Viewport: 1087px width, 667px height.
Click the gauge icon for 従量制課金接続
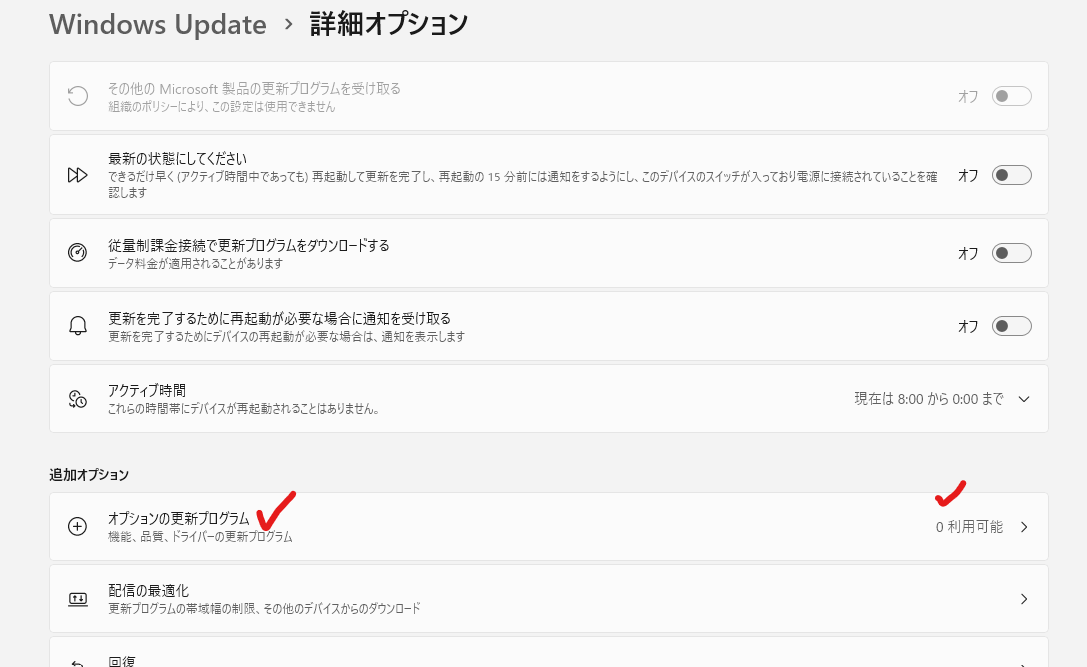78,253
